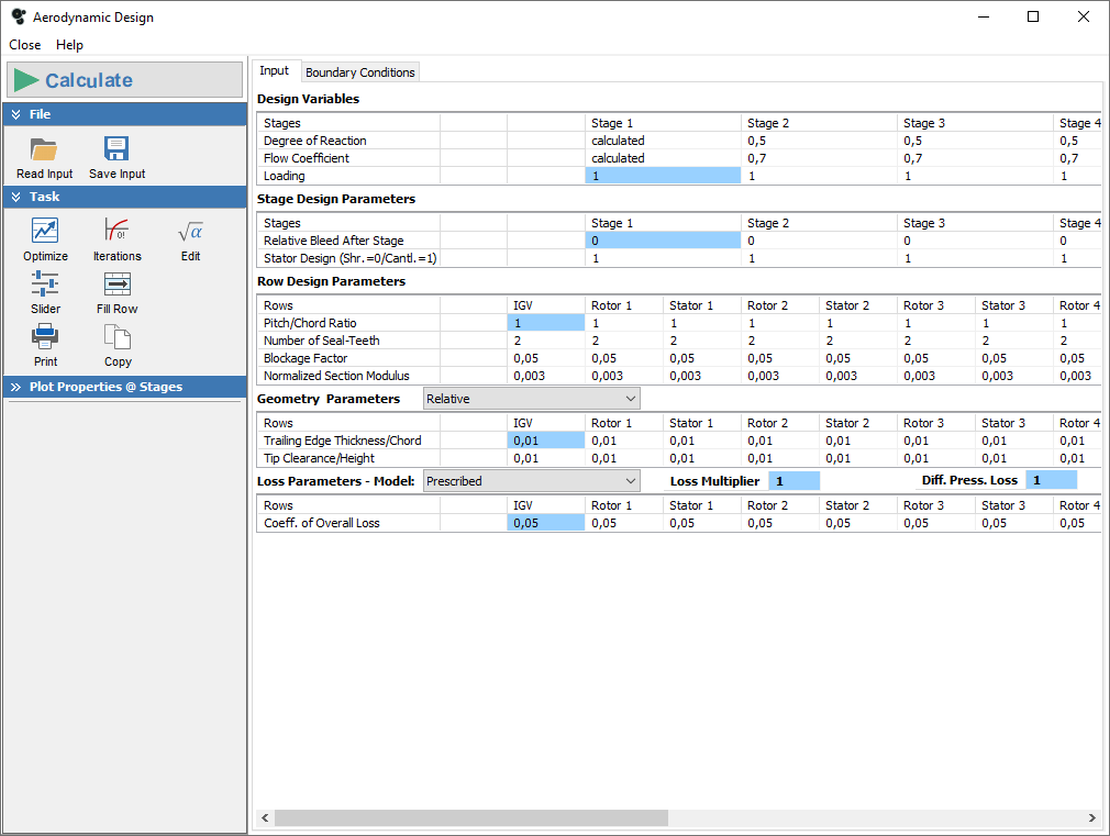Viewport: 1110px width, 836px height.
Task: Select IGV Trailing Edge Thickness/Chord cell
Action: coord(546,440)
